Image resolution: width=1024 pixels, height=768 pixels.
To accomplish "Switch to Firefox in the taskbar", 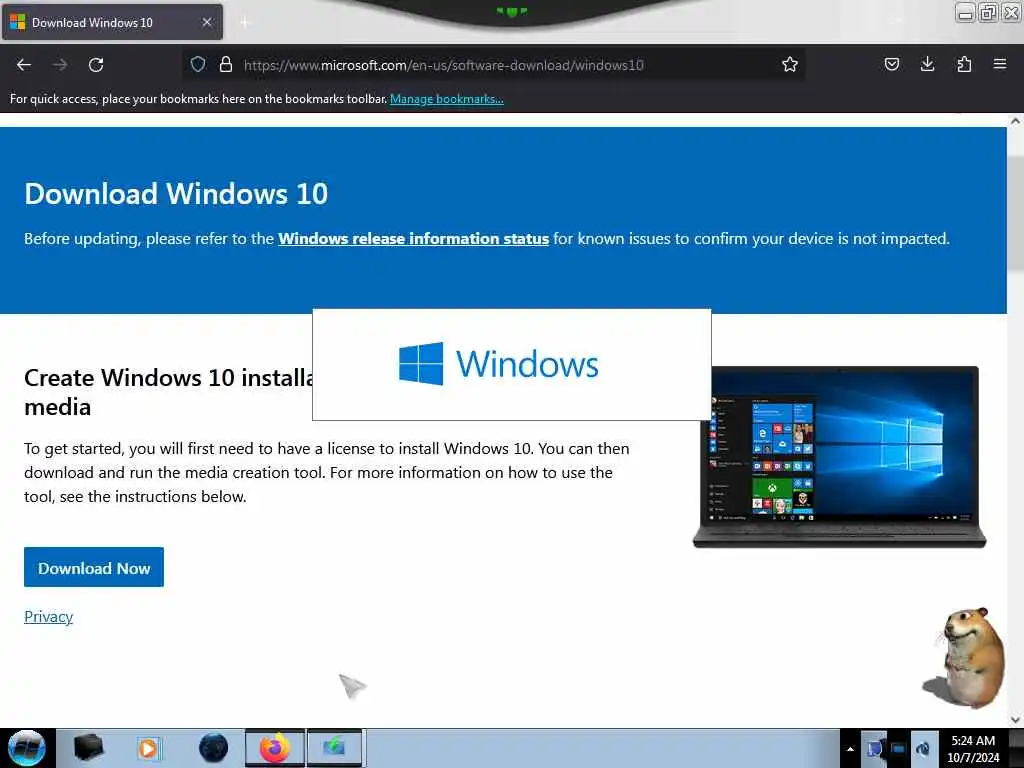I will (275, 748).
